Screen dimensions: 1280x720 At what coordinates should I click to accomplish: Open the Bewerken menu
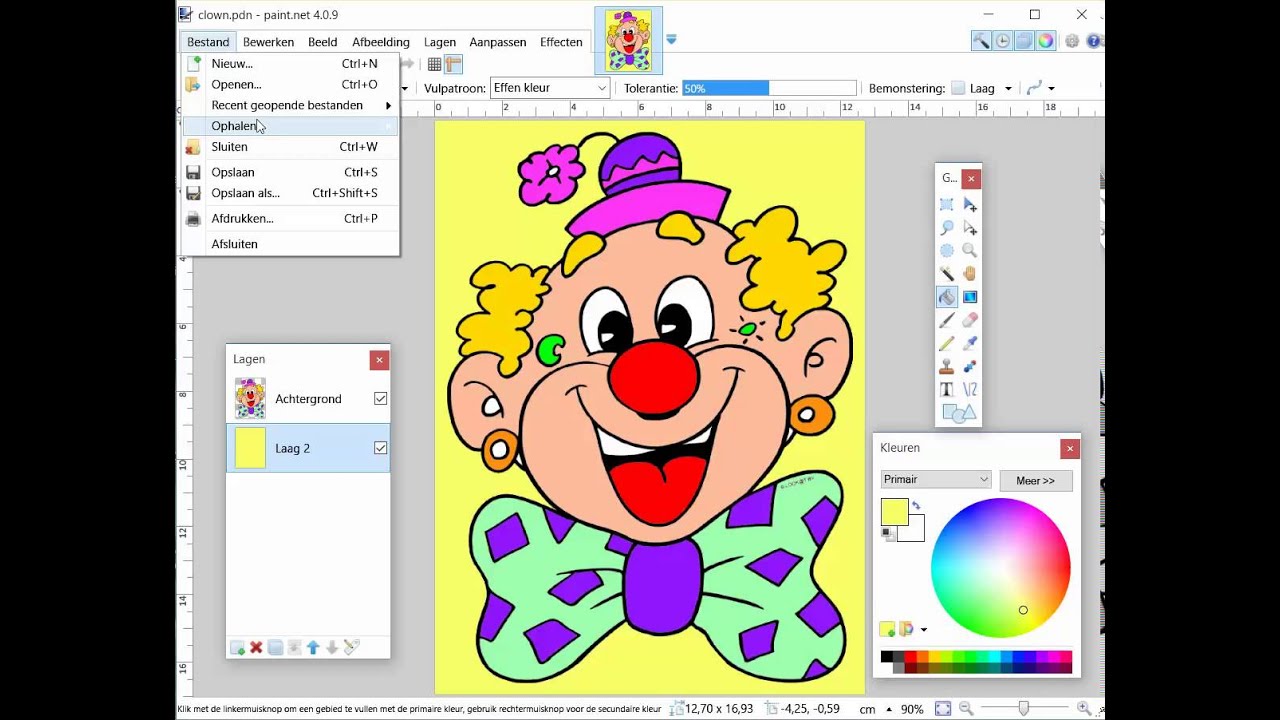[268, 42]
